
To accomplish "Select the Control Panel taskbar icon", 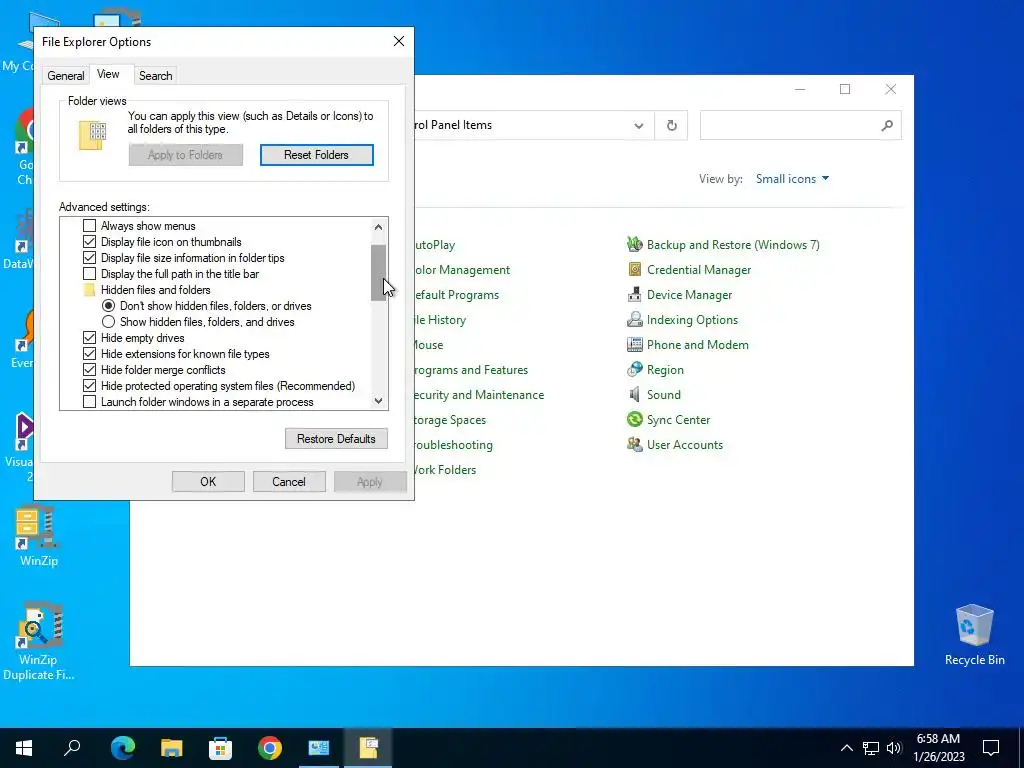I will coord(319,748).
